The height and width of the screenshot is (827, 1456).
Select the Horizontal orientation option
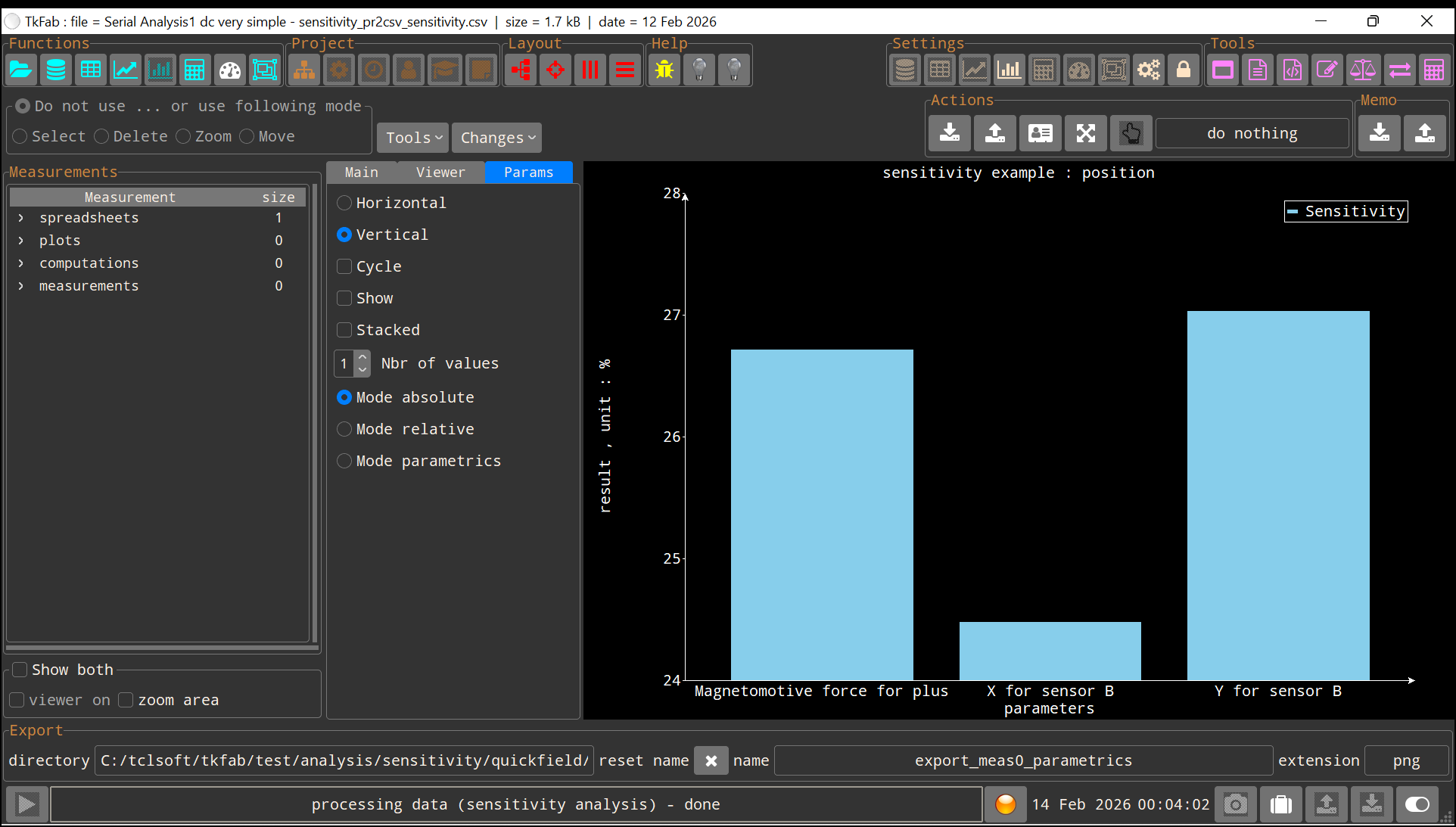pos(344,203)
